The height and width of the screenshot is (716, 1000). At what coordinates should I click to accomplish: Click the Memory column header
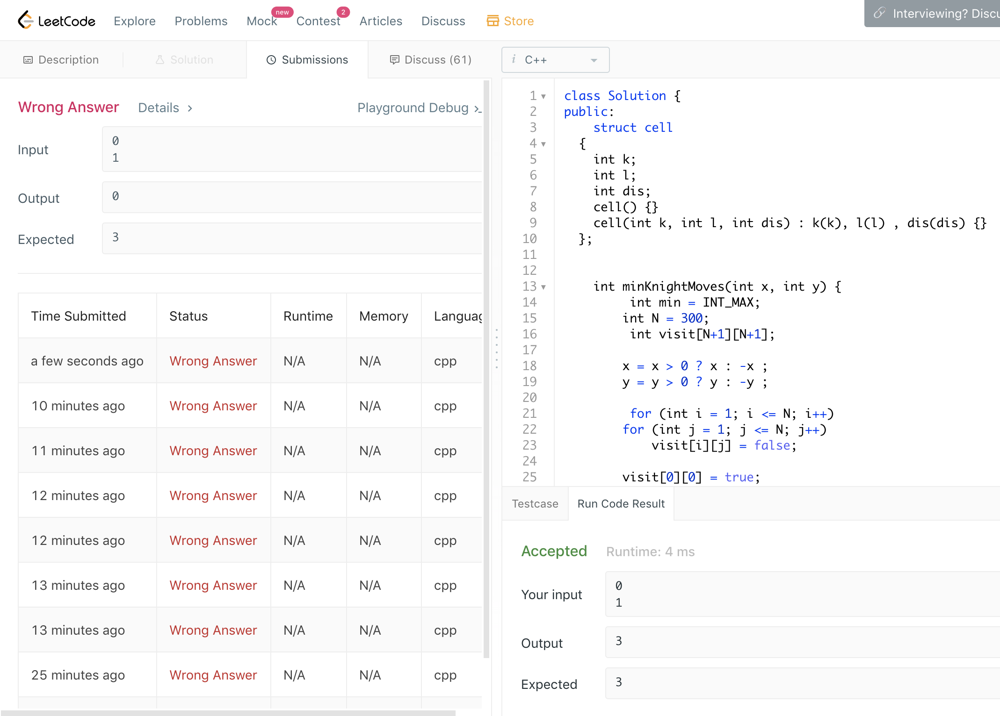pyautogui.click(x=383, y=316)
